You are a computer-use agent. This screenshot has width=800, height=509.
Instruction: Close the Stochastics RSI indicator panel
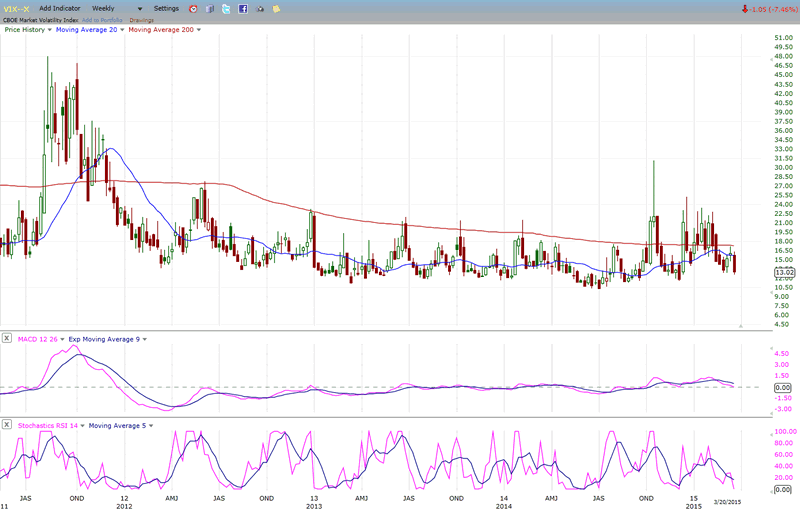pos(7,425)
